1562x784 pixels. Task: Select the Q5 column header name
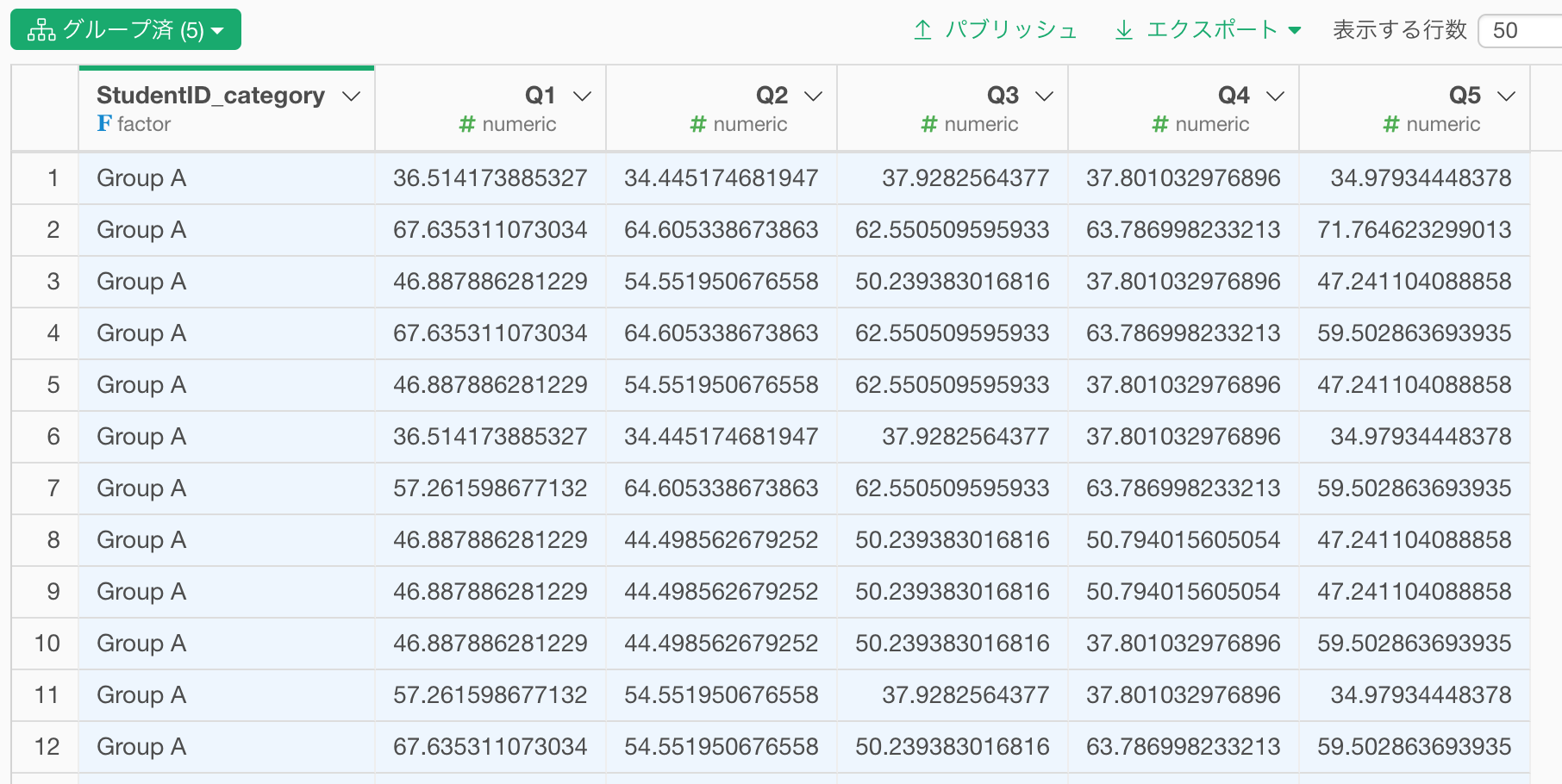coord(1465,95)
